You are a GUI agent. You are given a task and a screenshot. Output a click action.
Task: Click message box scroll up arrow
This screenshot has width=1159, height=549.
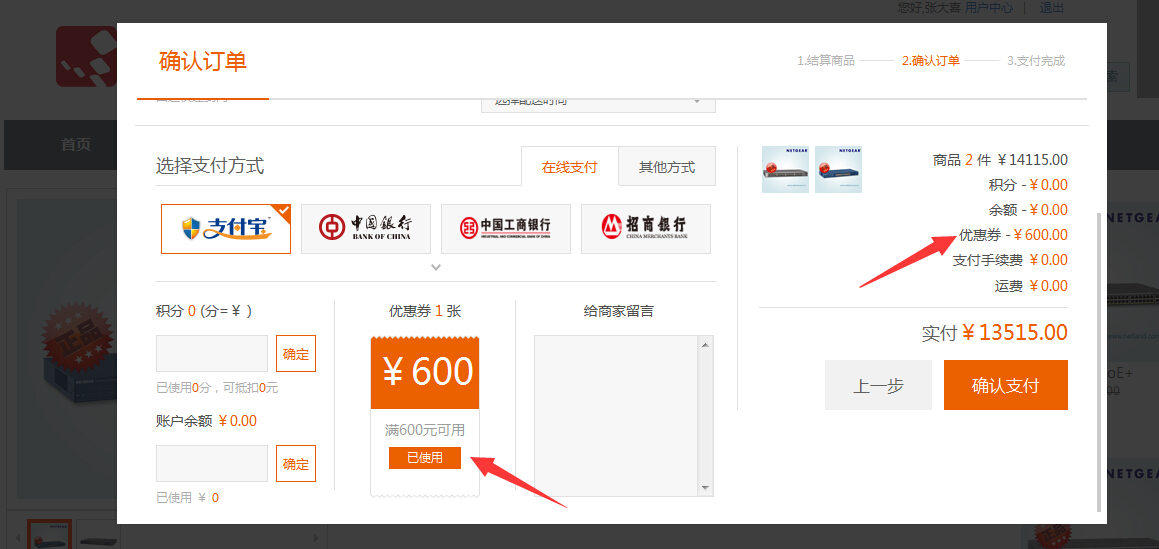click(x=705, y=344)
